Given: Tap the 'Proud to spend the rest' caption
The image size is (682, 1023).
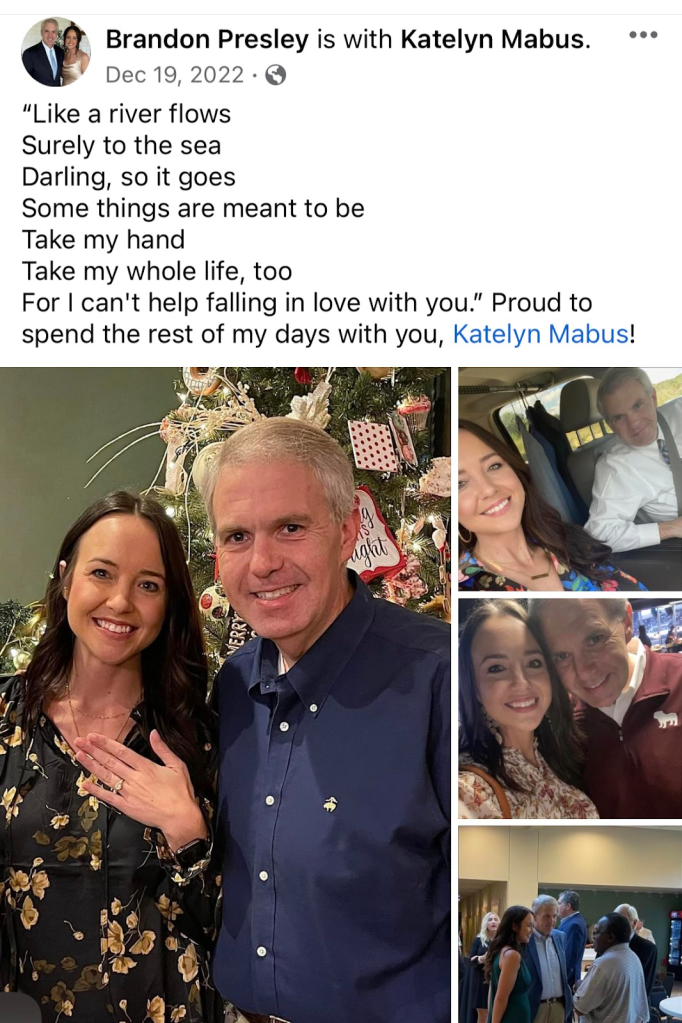Looking at the screenshot, I should tap(307, 318).
